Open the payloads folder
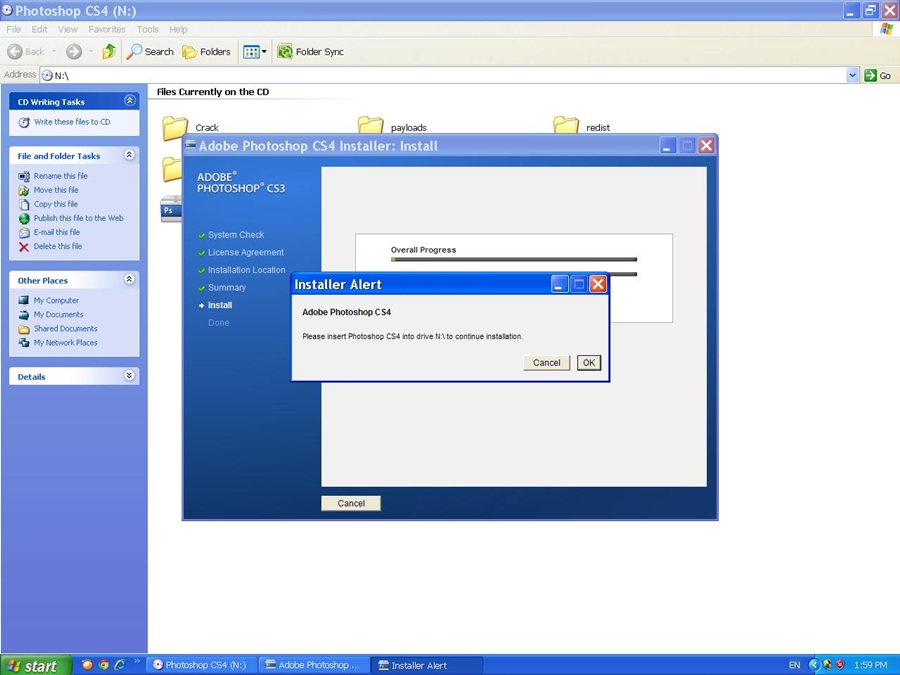The image size is (900, 675). point(392,126)
